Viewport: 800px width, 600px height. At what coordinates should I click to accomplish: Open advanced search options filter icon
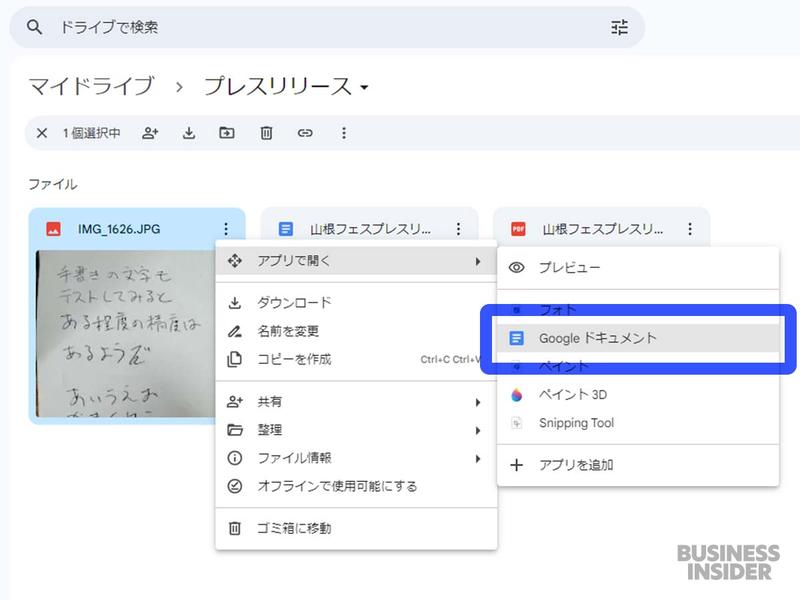[x=620, y=28]
